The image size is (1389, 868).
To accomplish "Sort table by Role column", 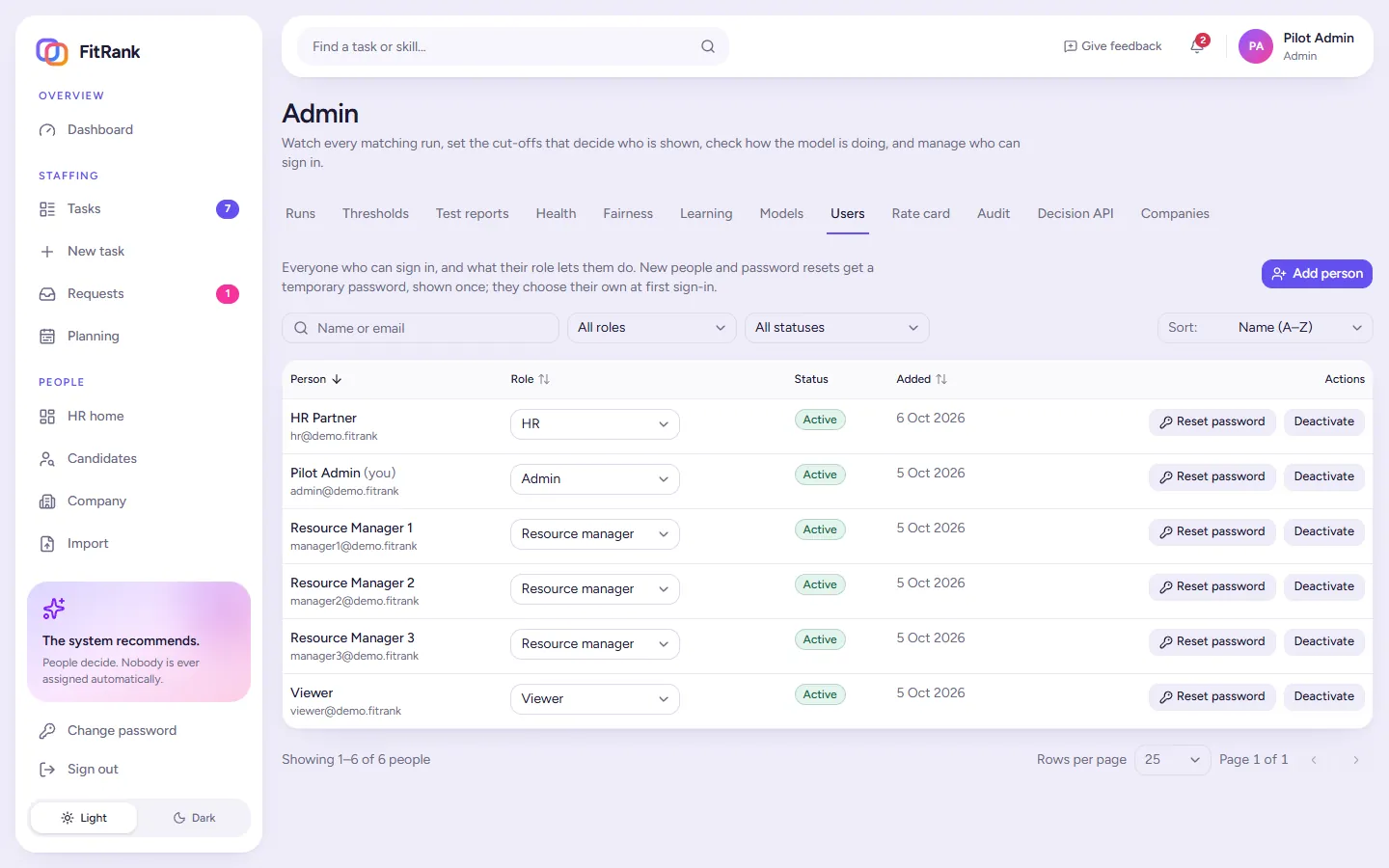I will pos(530,379).
